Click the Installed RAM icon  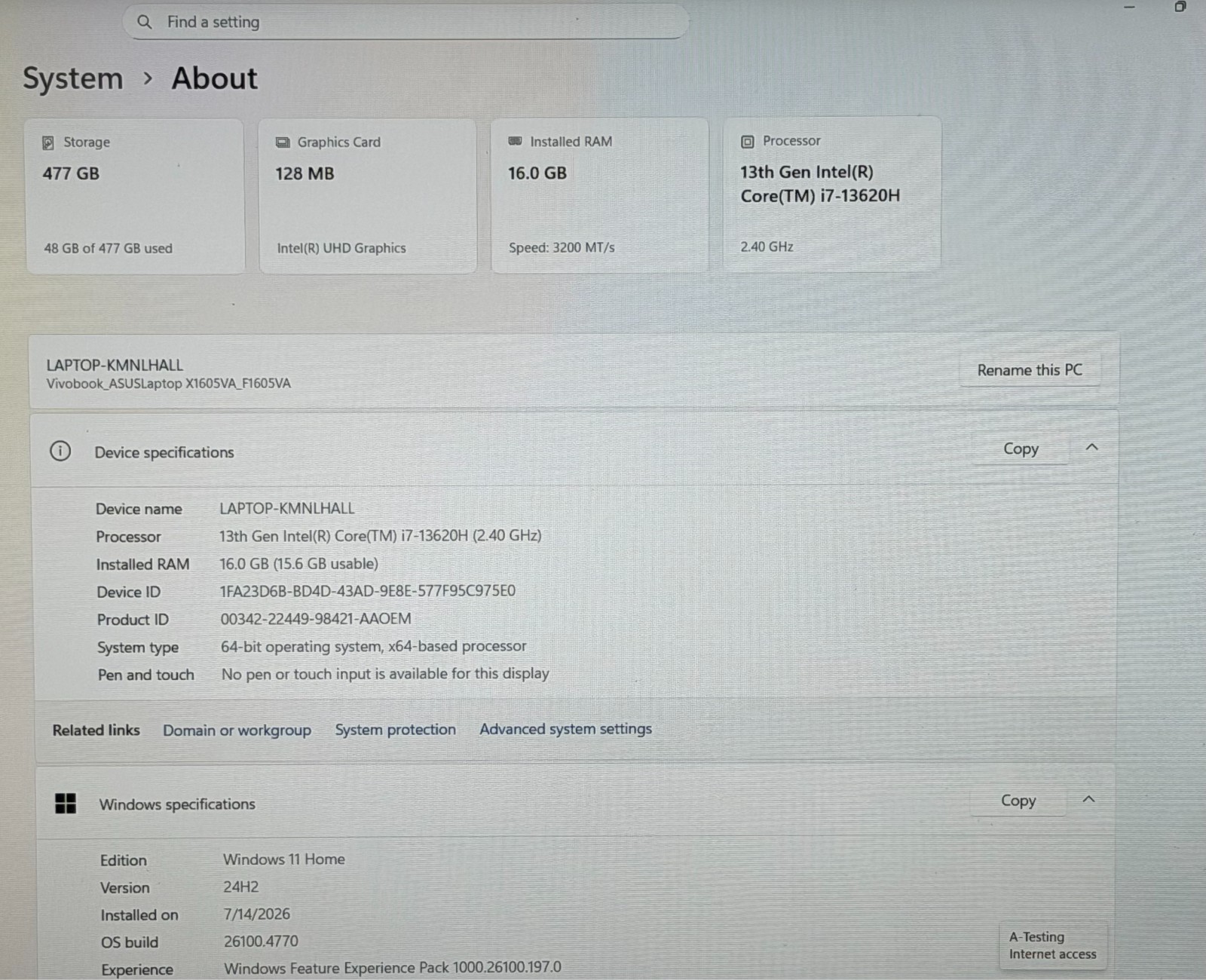click(516, 141)
